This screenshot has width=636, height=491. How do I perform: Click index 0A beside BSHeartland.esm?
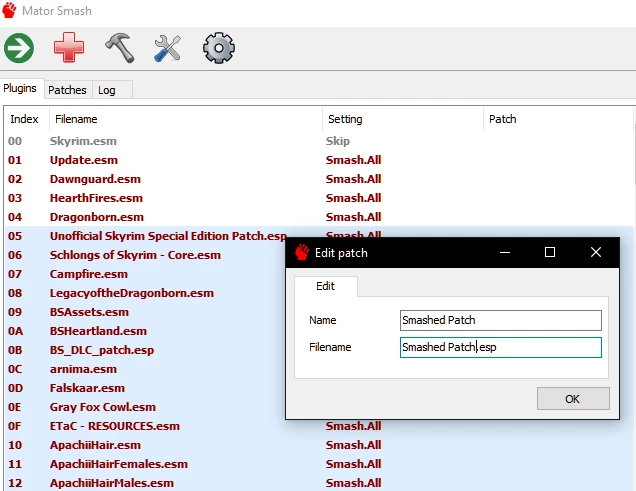click(15, 331)
